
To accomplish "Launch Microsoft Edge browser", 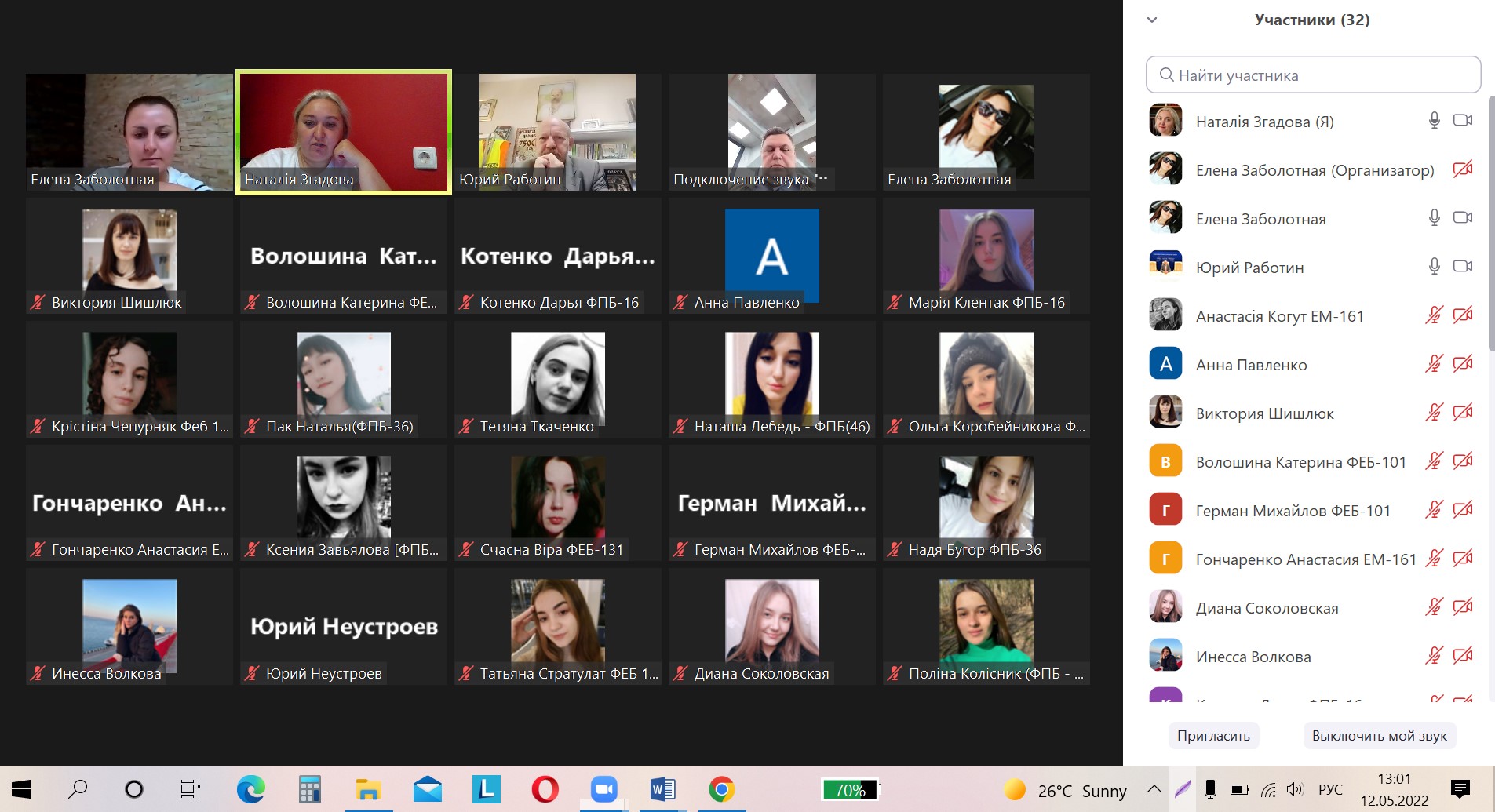I will point(250,789).
